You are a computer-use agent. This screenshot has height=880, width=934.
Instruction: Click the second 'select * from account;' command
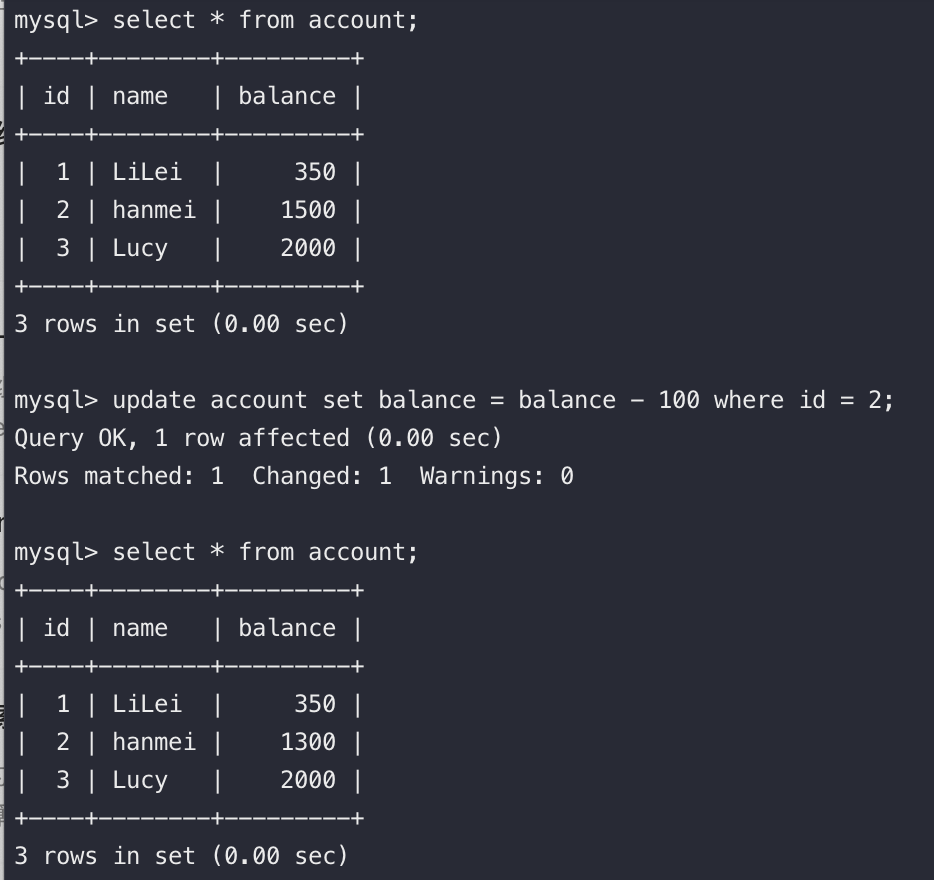(x=265, y=553)
